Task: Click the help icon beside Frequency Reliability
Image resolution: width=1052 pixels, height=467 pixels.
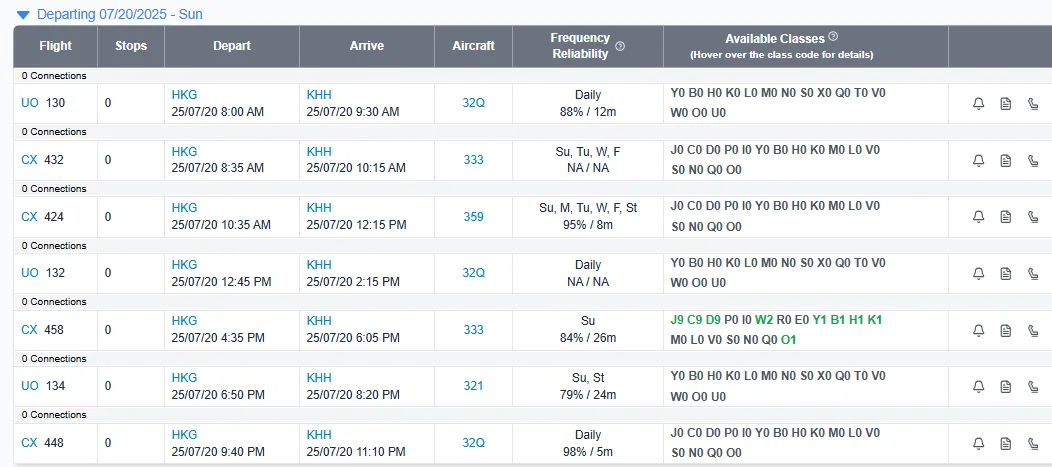Action: coord(620,46)
